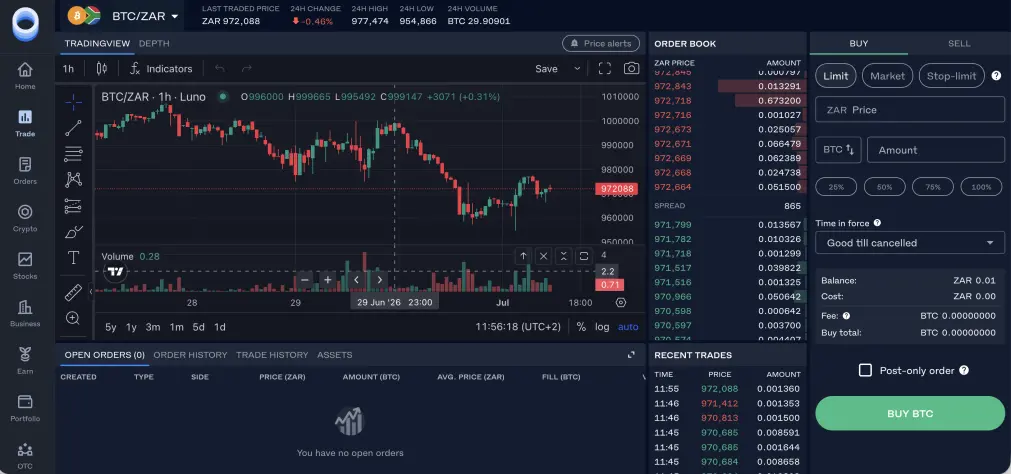Open the ORDER HISTORY tab
This screenshot has height=474, width=1011.
coord(190,355)
